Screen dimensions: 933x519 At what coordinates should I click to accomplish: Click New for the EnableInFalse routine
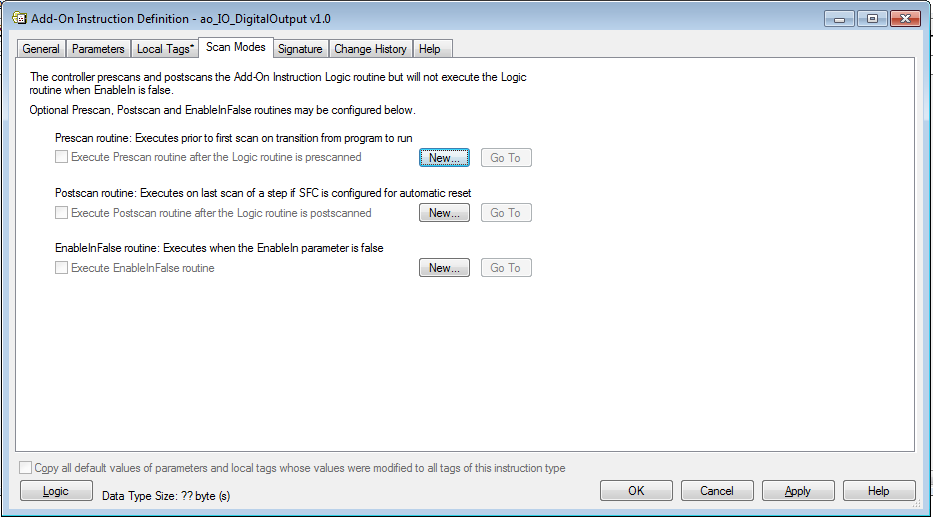click(x=444, y=268)
